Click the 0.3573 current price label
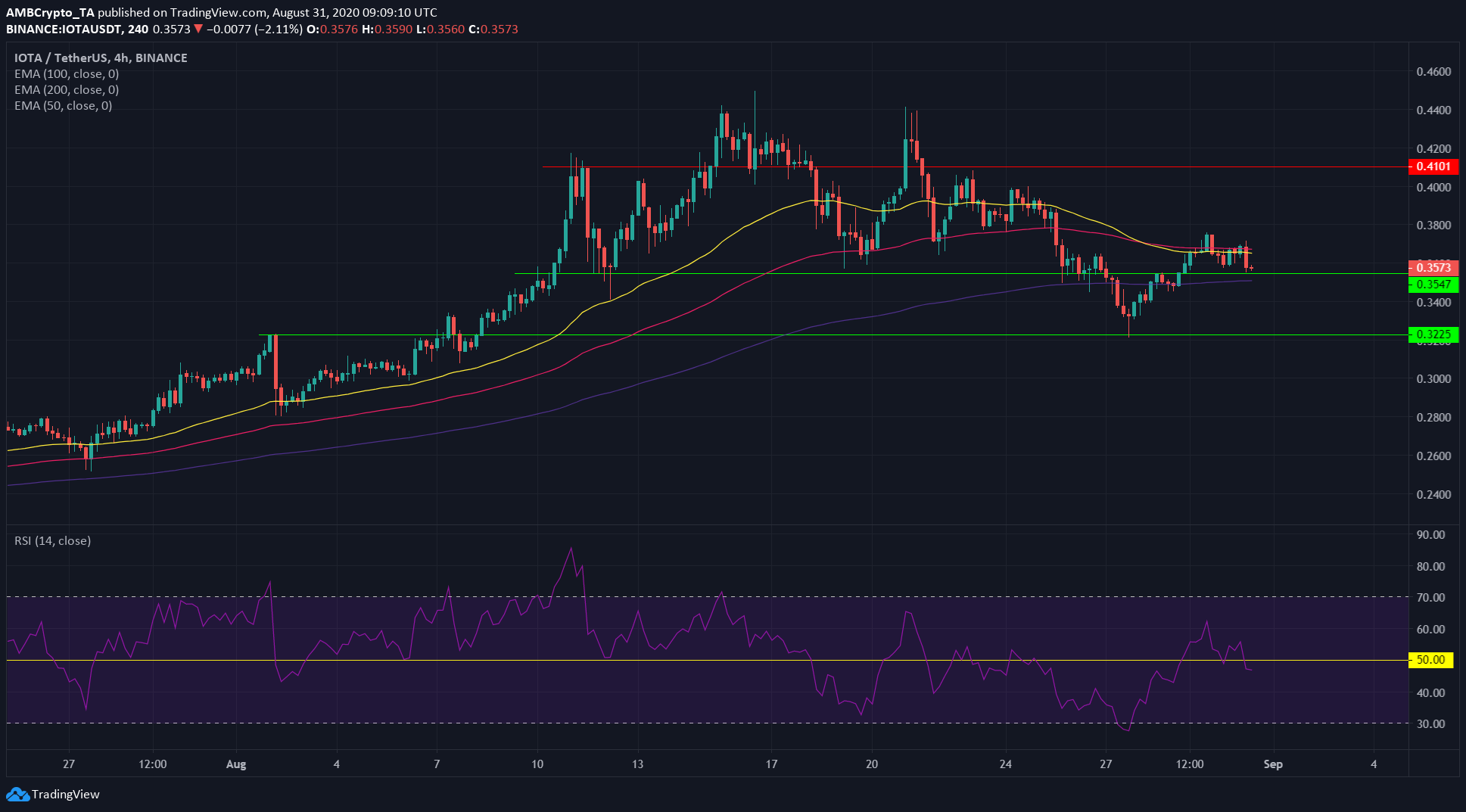The height and width of the screenshot is (812, 1466). [x=1433, y=267]
